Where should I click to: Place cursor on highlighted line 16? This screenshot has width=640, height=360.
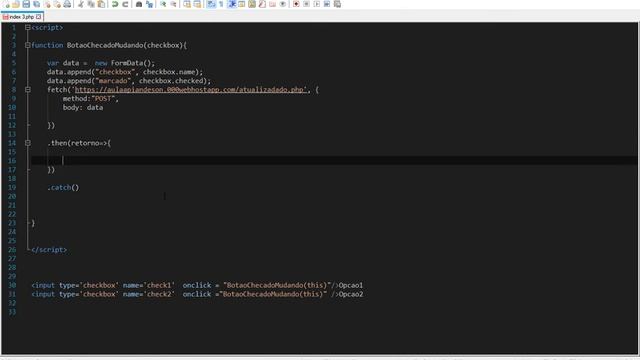point(333,160)
